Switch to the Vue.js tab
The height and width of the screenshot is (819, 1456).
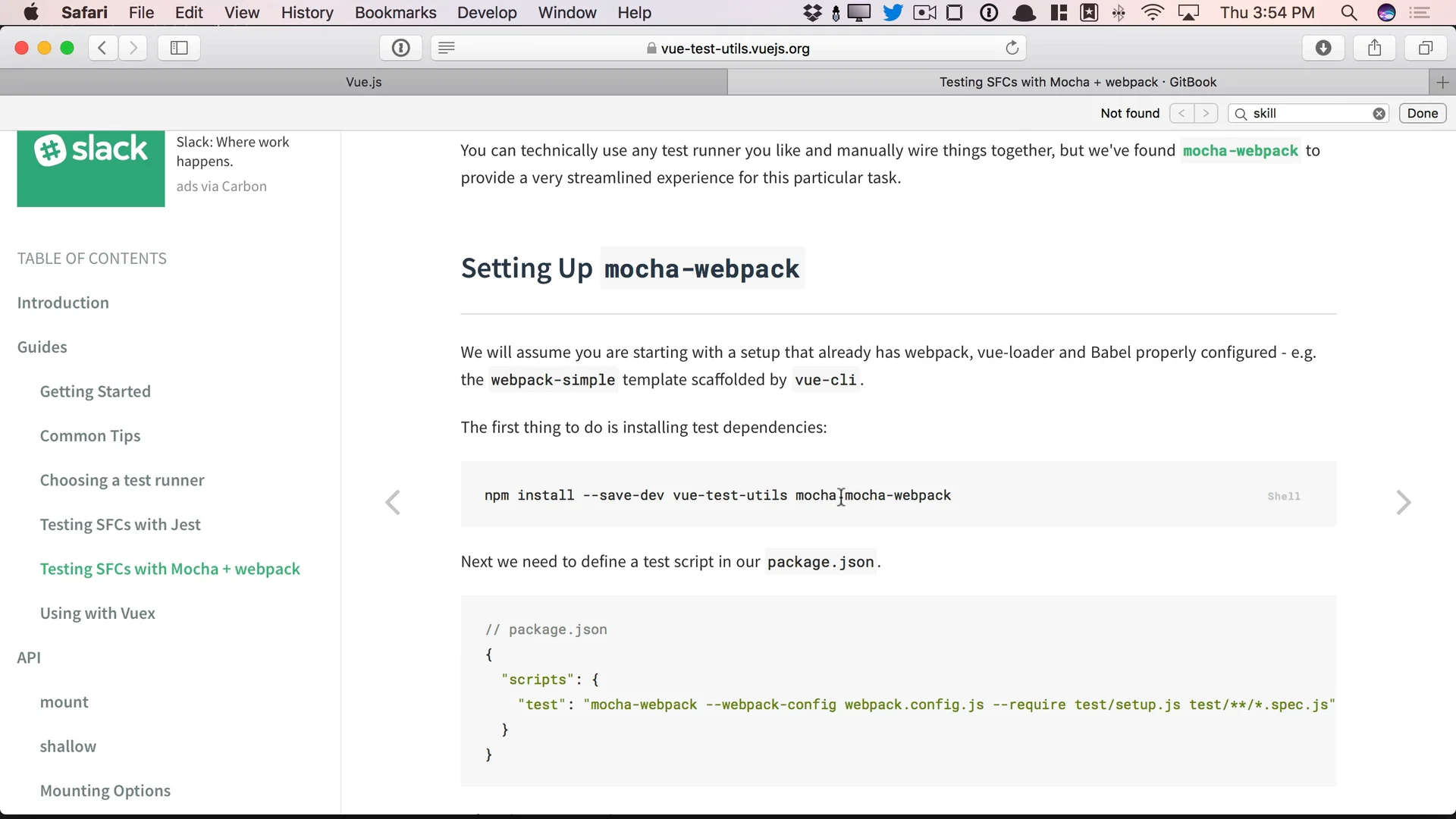click(363, 82)
